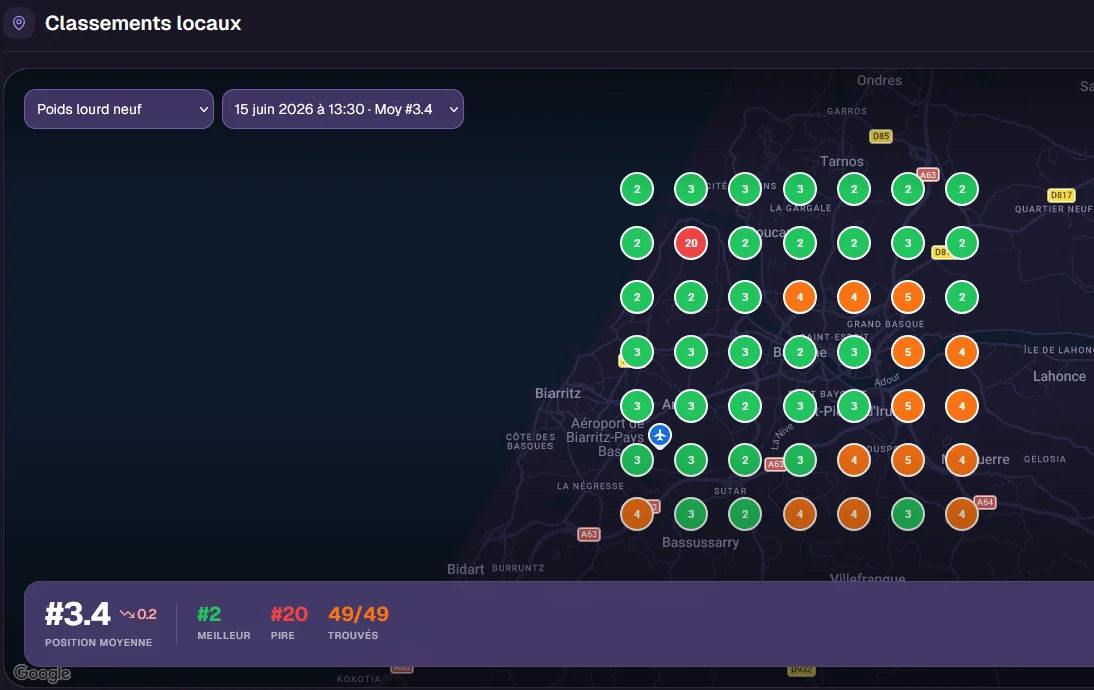The width and height of the screenshot is (1094, 690).
Task: Click the LA NÉGRESSE map label
Action: click(590, 486)
